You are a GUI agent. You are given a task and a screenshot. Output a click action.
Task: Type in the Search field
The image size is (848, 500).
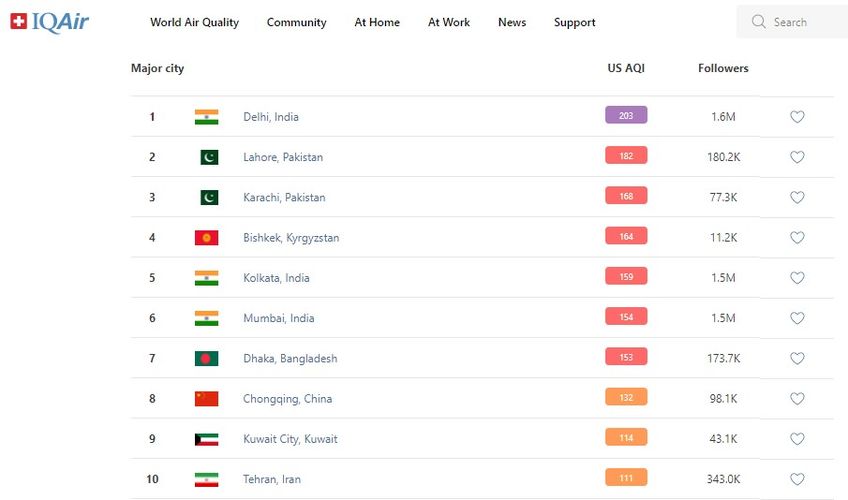(803, 22)
